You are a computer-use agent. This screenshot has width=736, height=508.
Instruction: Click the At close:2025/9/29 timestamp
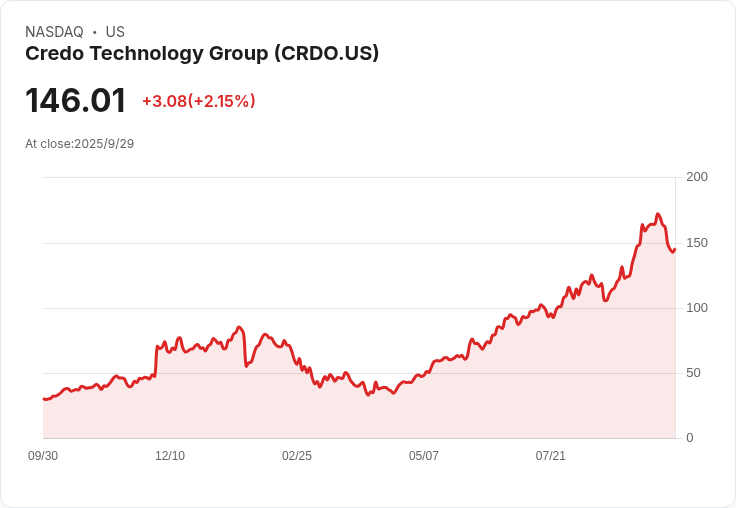(80, 144)
